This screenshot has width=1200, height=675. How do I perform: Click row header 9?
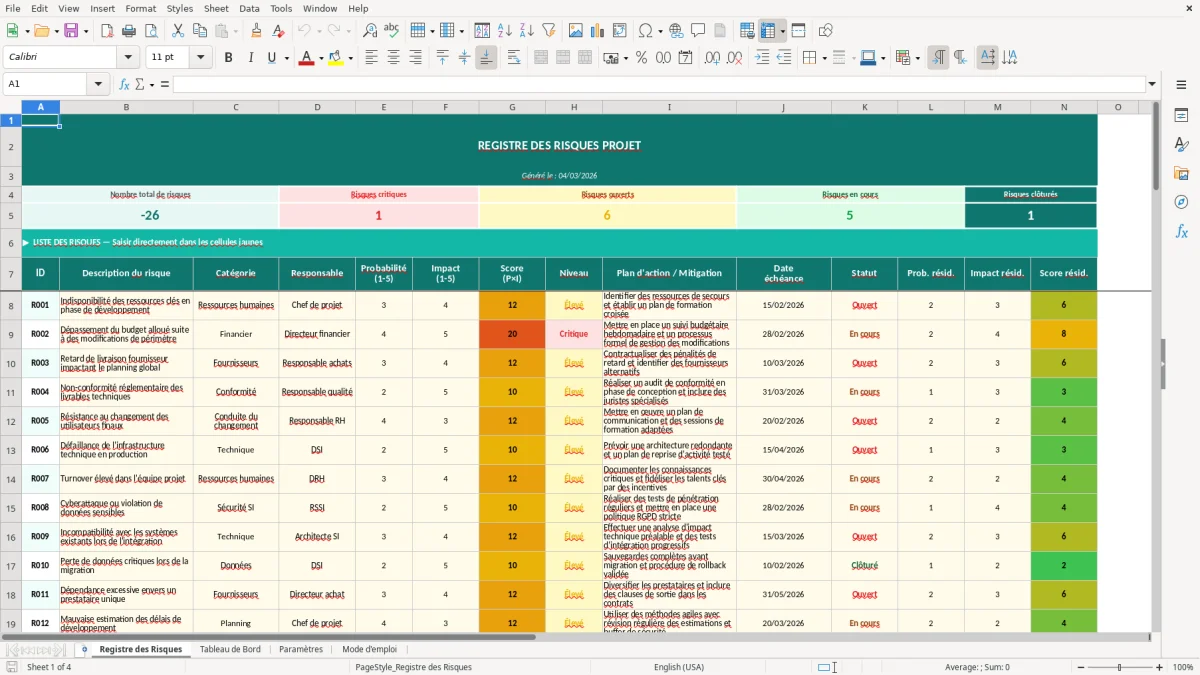[x=11, y=334]
